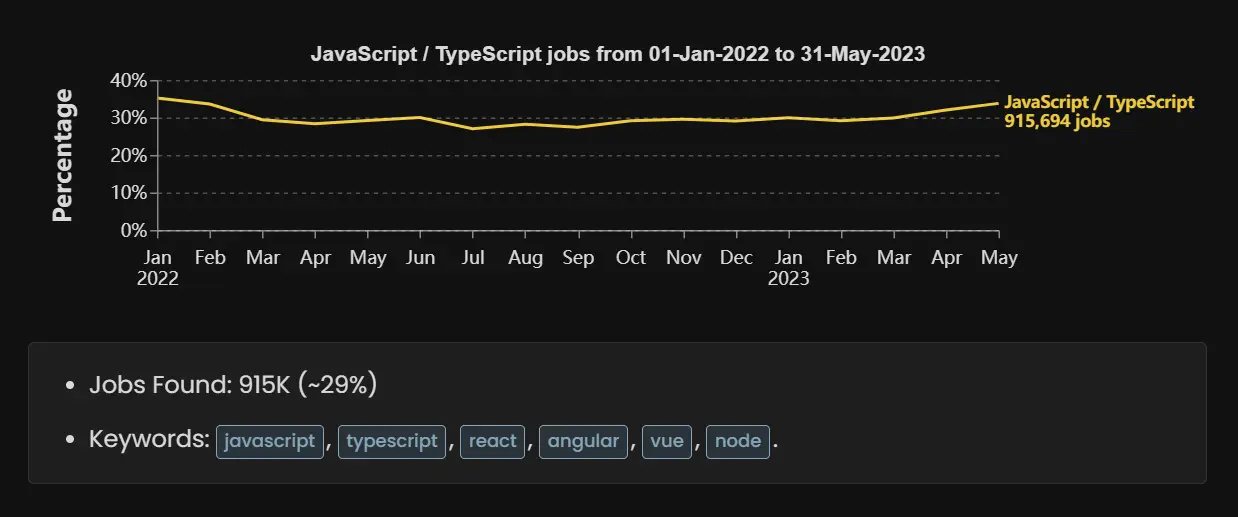Click the 40% y-axis label

[x=127, y=80]
